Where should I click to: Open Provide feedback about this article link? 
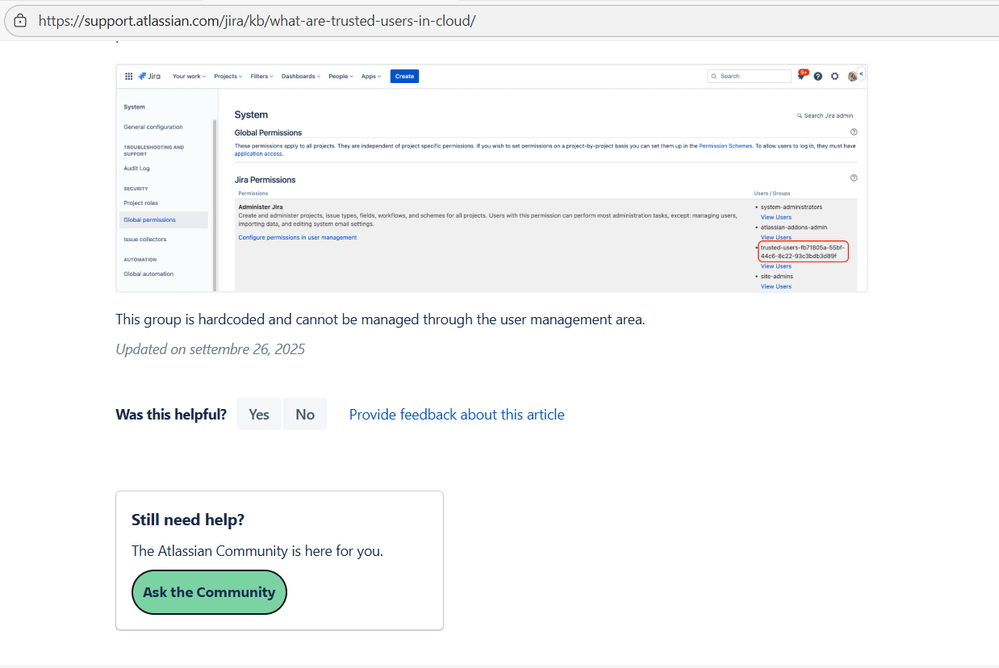[x=457, y=414]
